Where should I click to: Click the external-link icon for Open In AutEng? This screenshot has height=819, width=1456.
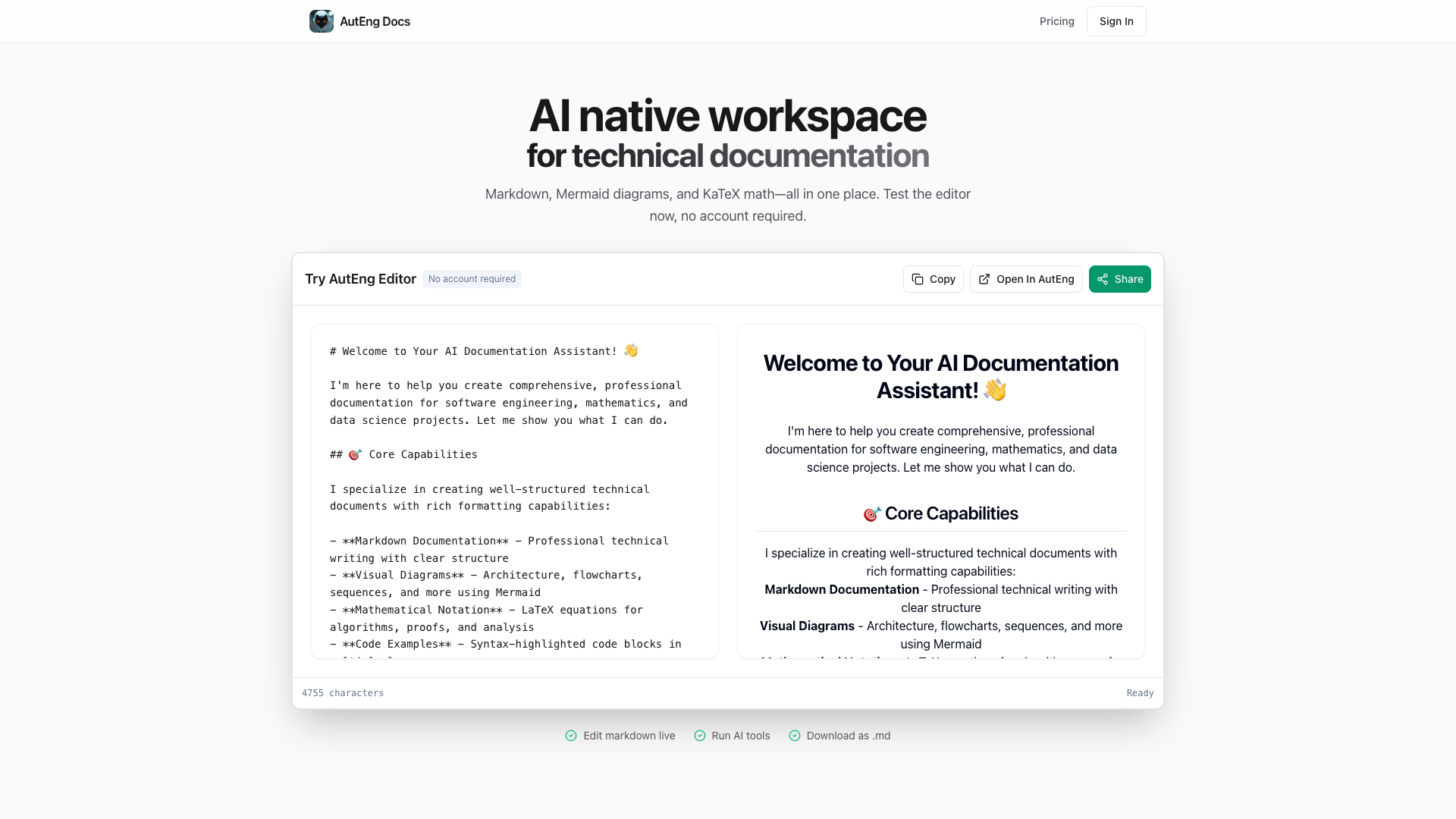(x=984, y=279)
